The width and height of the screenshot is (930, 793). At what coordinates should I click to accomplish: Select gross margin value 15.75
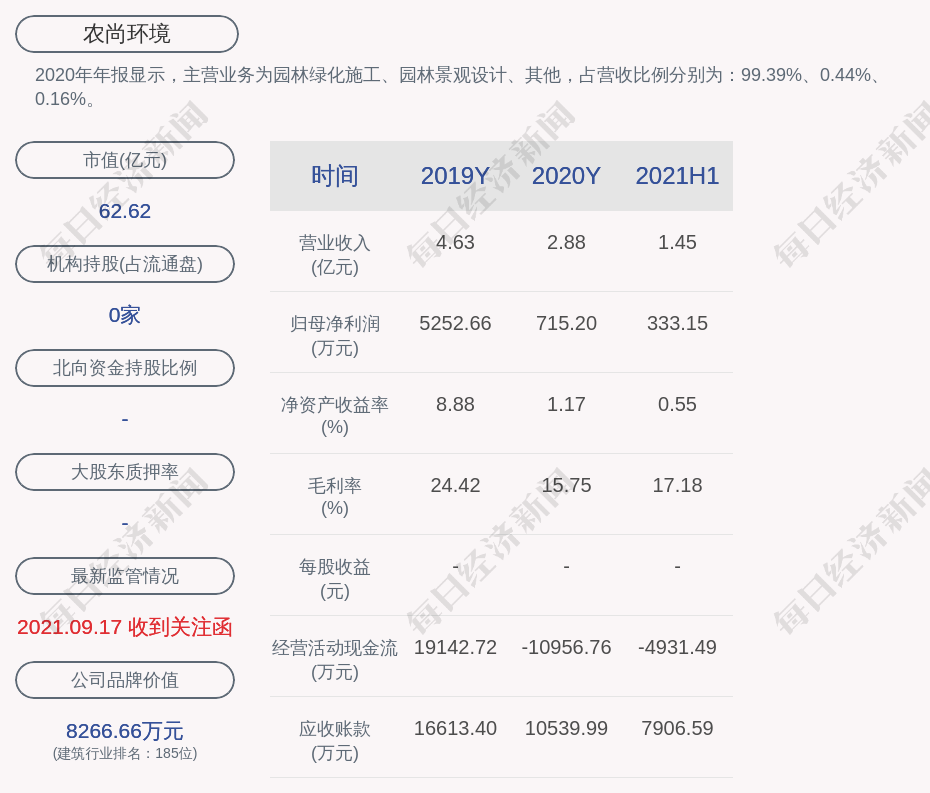click(566, 485)
